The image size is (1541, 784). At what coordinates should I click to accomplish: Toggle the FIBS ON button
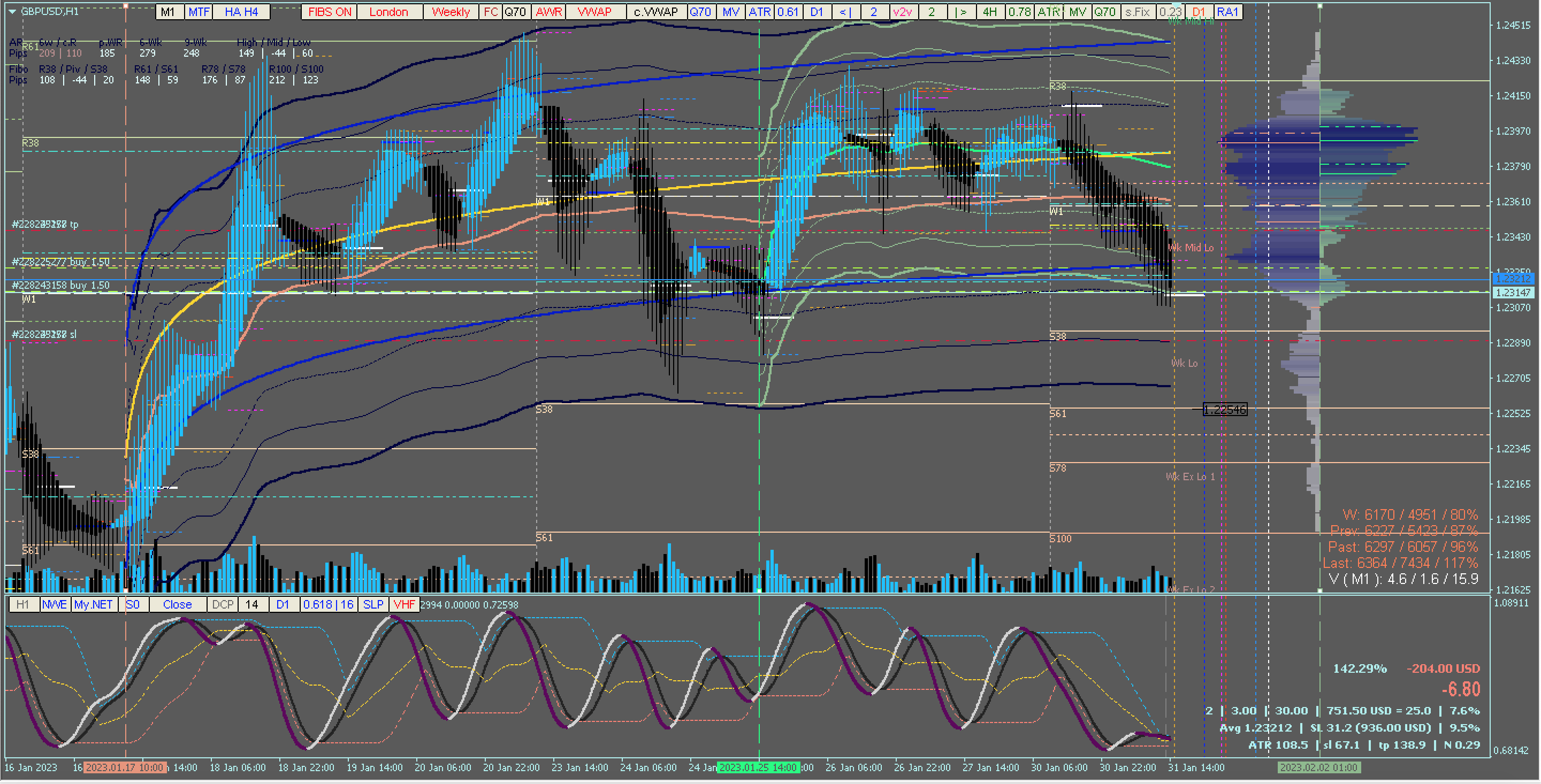(x=330, y=12)
